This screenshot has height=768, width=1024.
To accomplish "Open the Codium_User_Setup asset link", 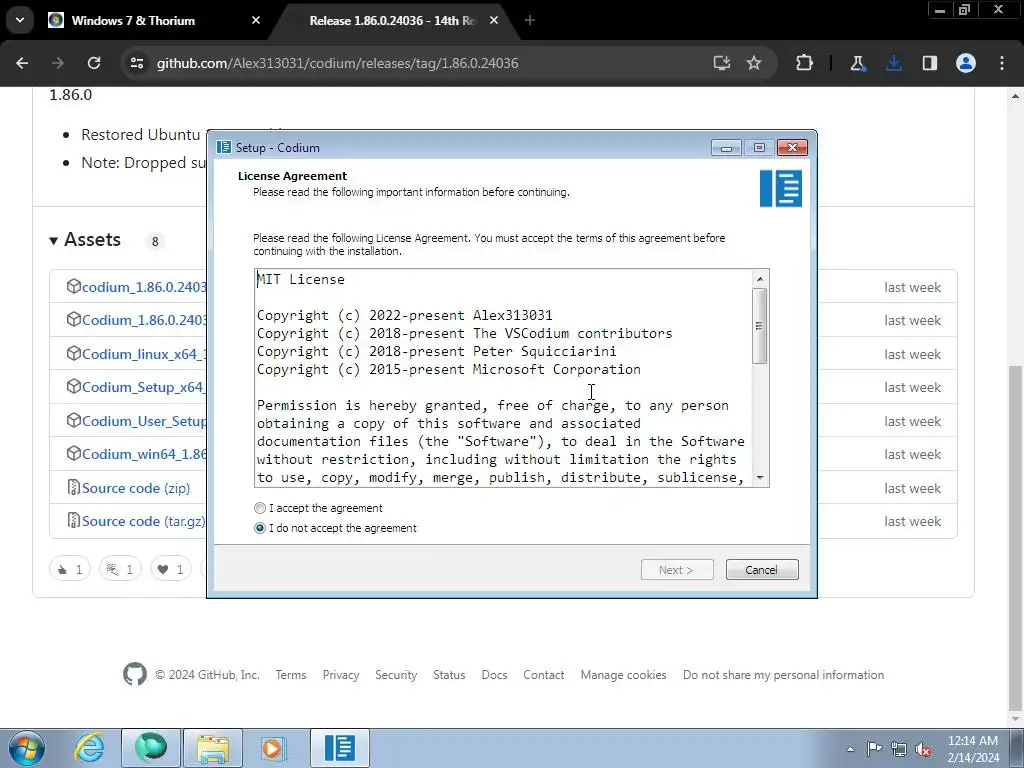I will 144,421.
